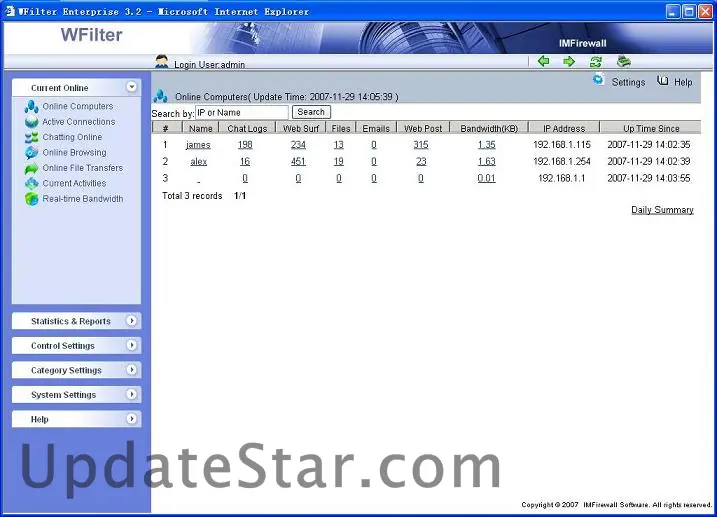Viewport: 717px width, 517px height.
Task: Click the Online Computers heading icon
Action: pyautogui.click(x=161, y=96)
